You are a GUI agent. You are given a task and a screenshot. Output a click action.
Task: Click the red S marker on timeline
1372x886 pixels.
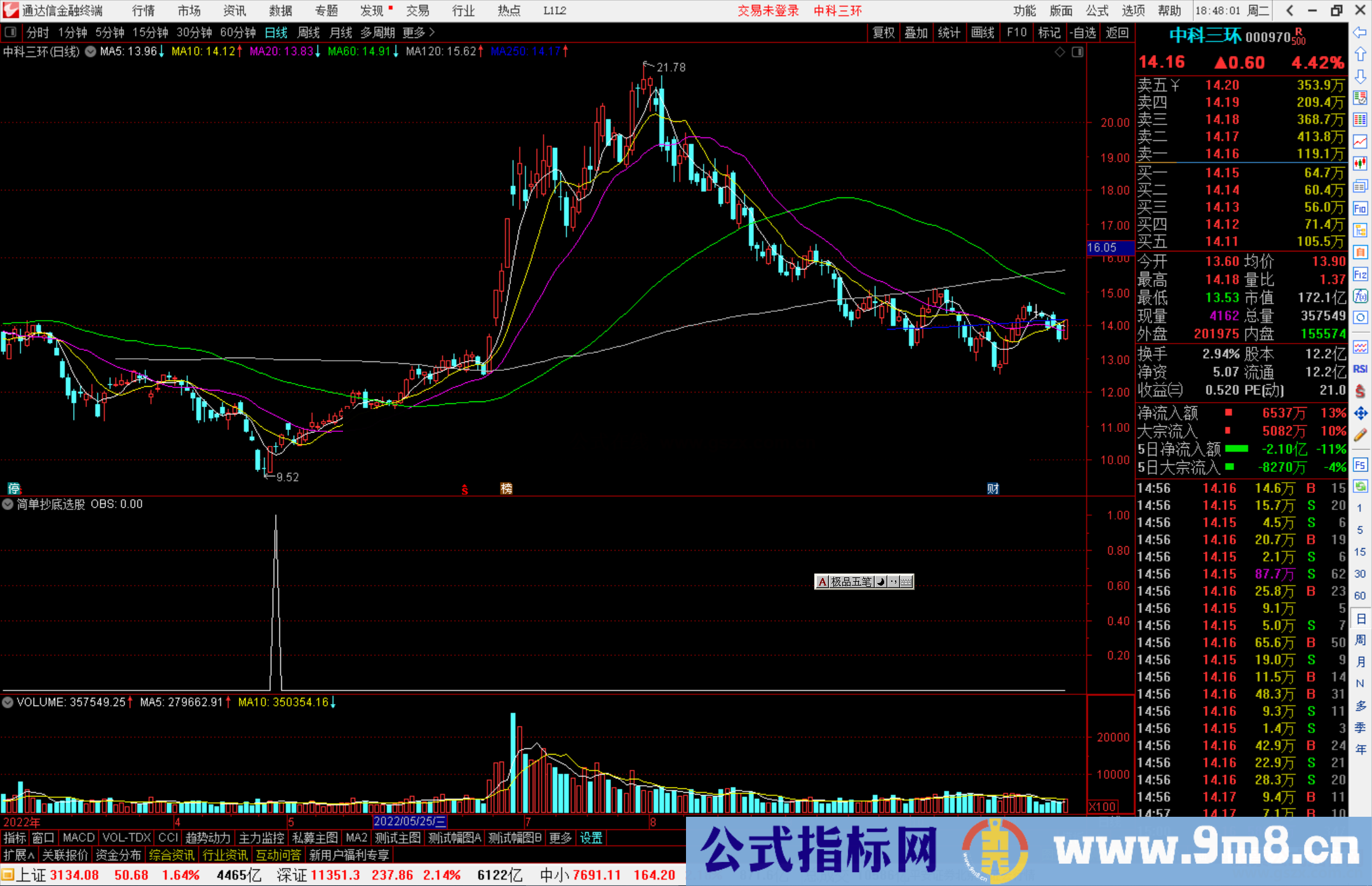[465, 490]
